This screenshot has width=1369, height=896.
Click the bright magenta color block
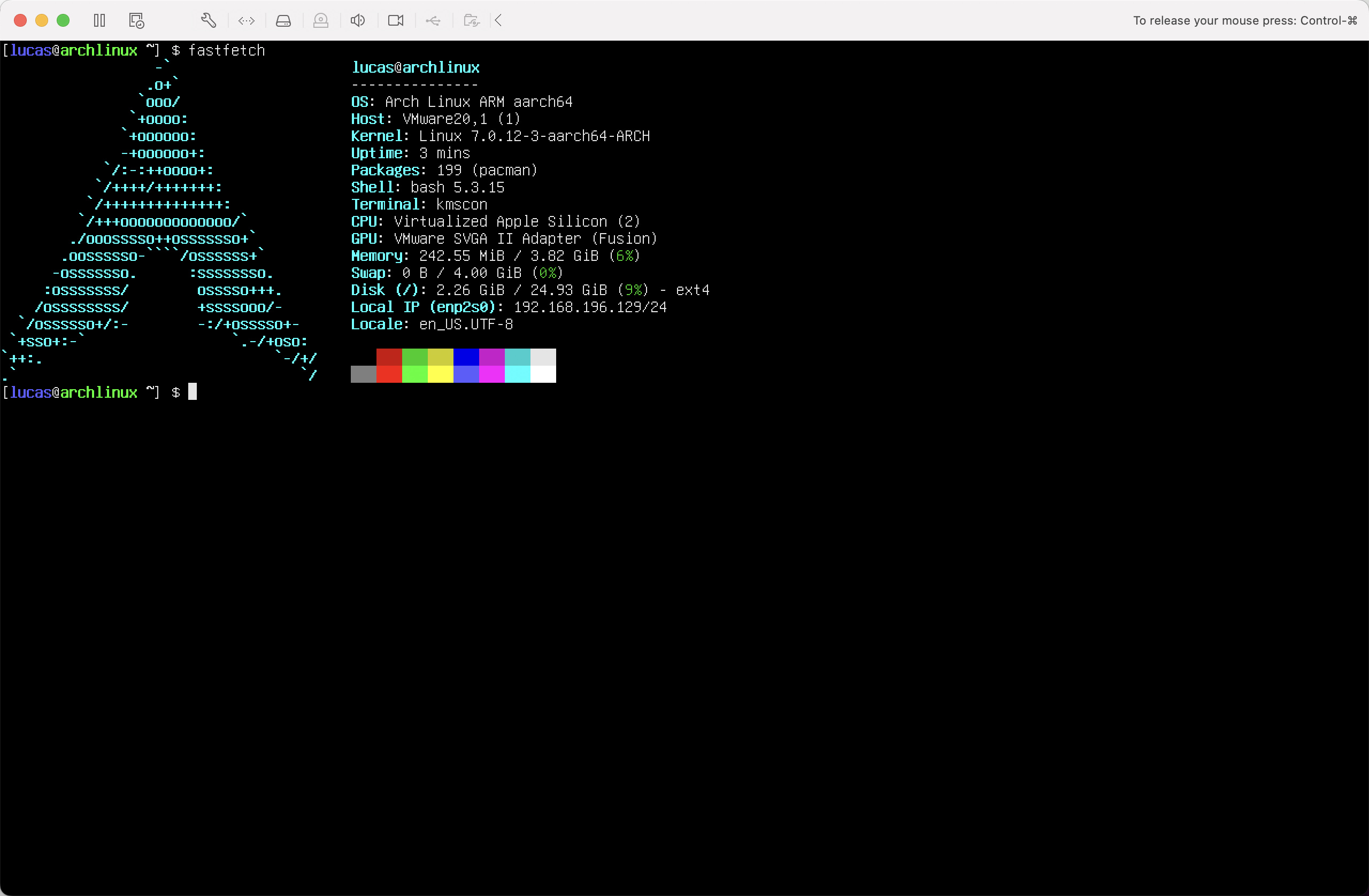click(x=492, y=374)
